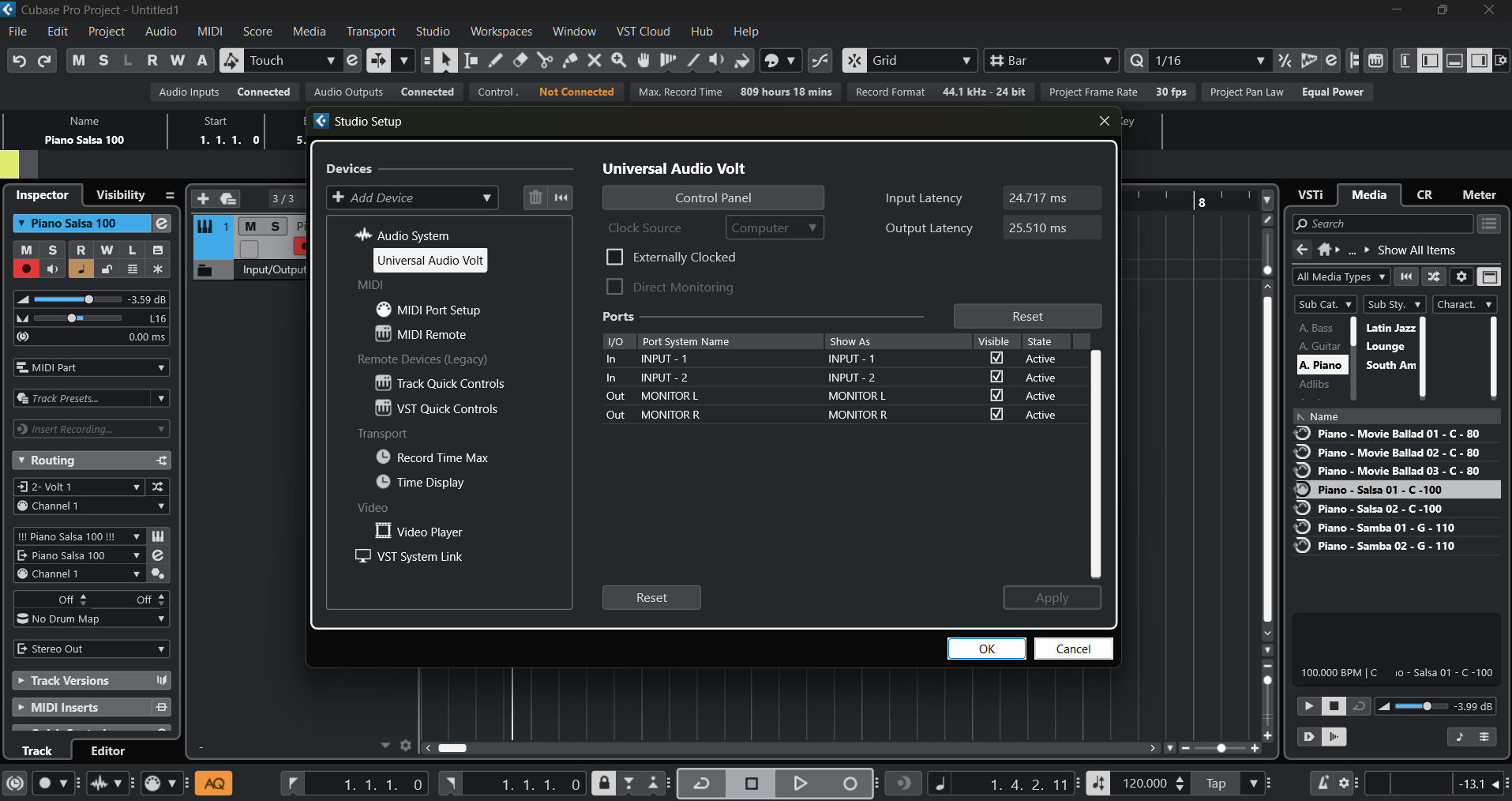Select the Scissors split tool
This screenshot has height=801, width=1512.
[545, 61]
